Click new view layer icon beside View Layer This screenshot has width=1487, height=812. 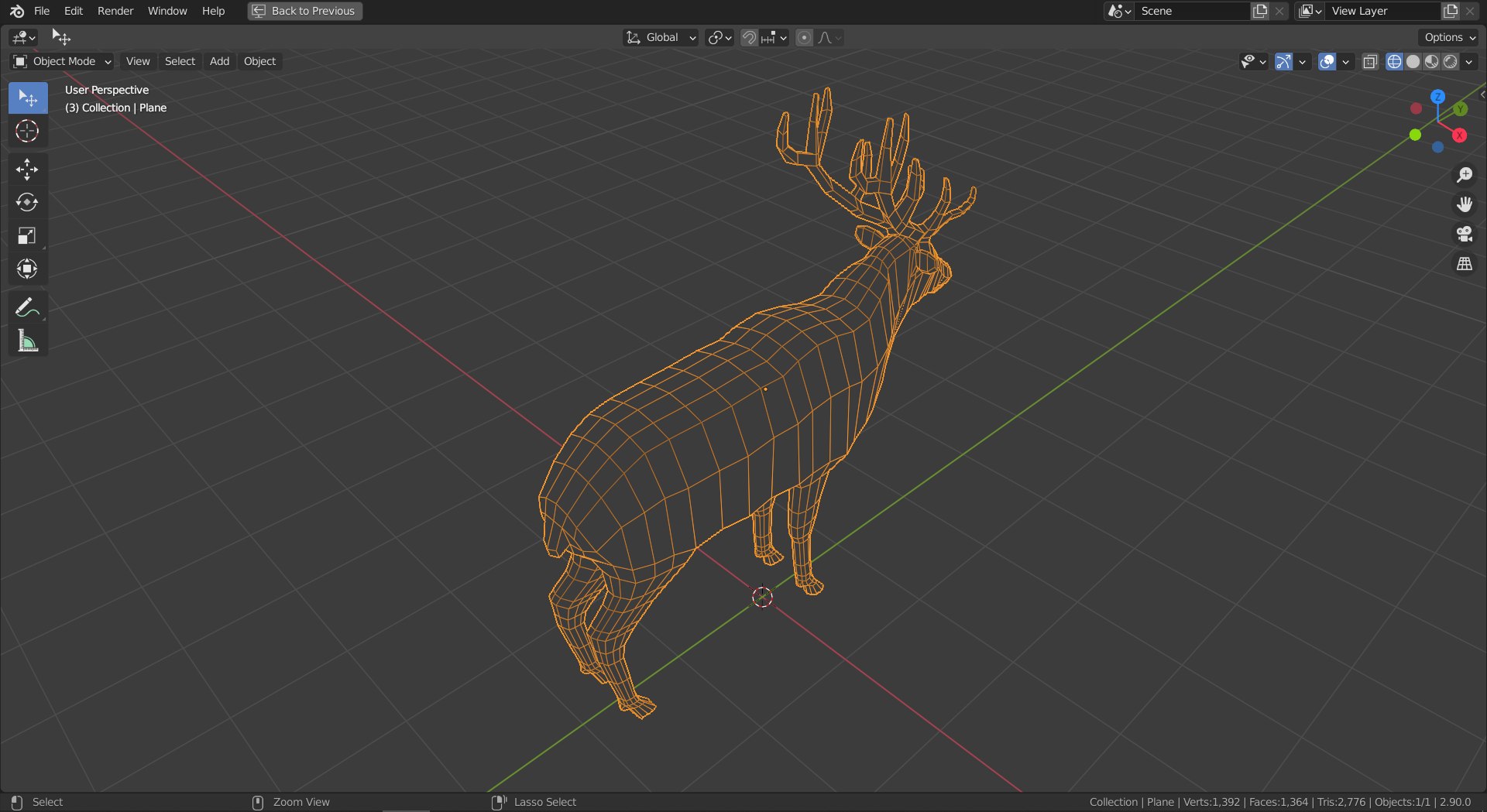[x=1451, y=11]
